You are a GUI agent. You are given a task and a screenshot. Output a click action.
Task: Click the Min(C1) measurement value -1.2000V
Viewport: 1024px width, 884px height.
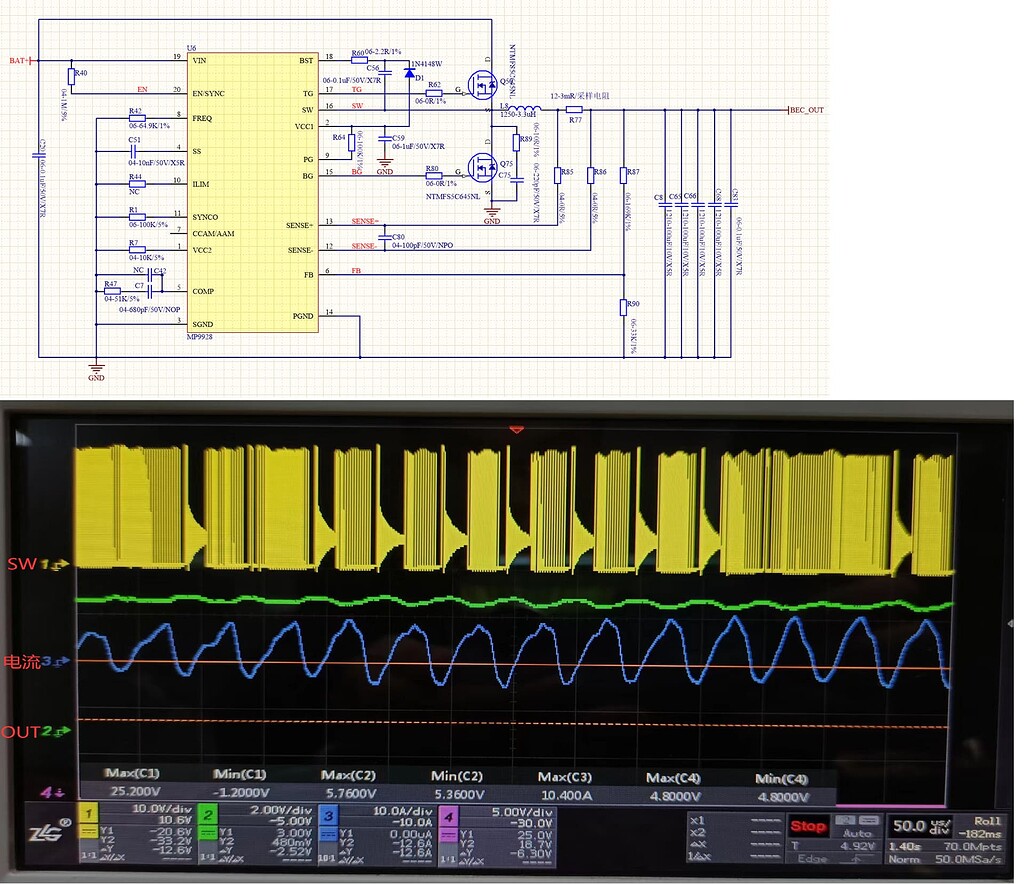tap(241, 793)
